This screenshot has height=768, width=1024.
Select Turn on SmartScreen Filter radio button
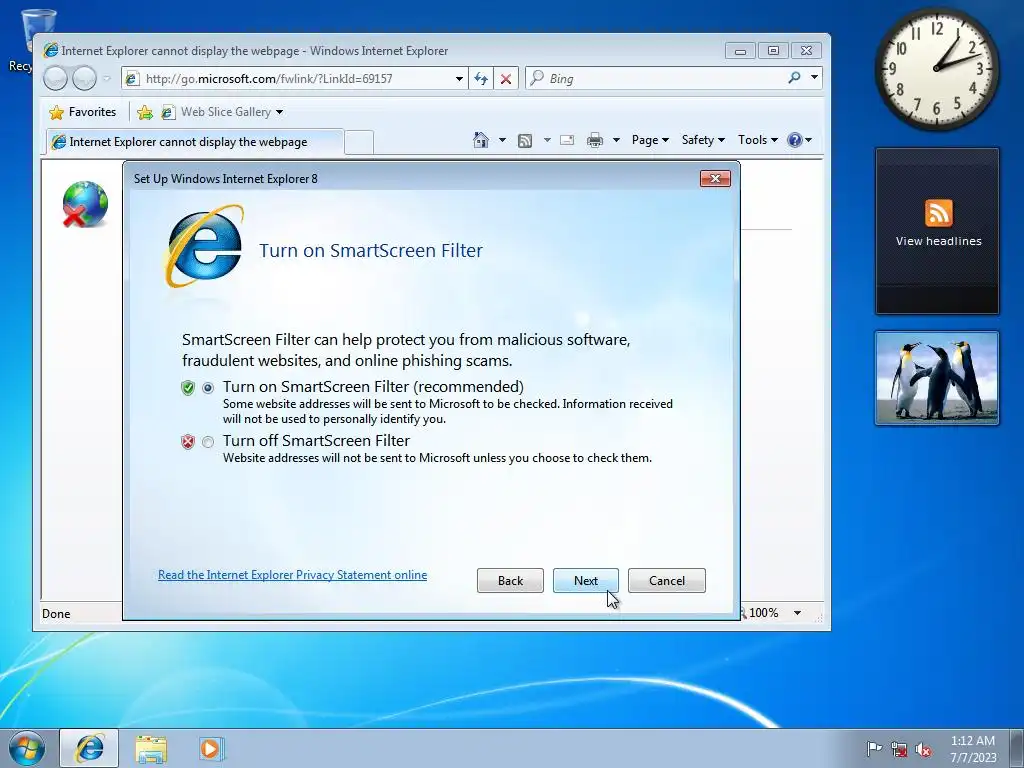[x=208, y=388]
